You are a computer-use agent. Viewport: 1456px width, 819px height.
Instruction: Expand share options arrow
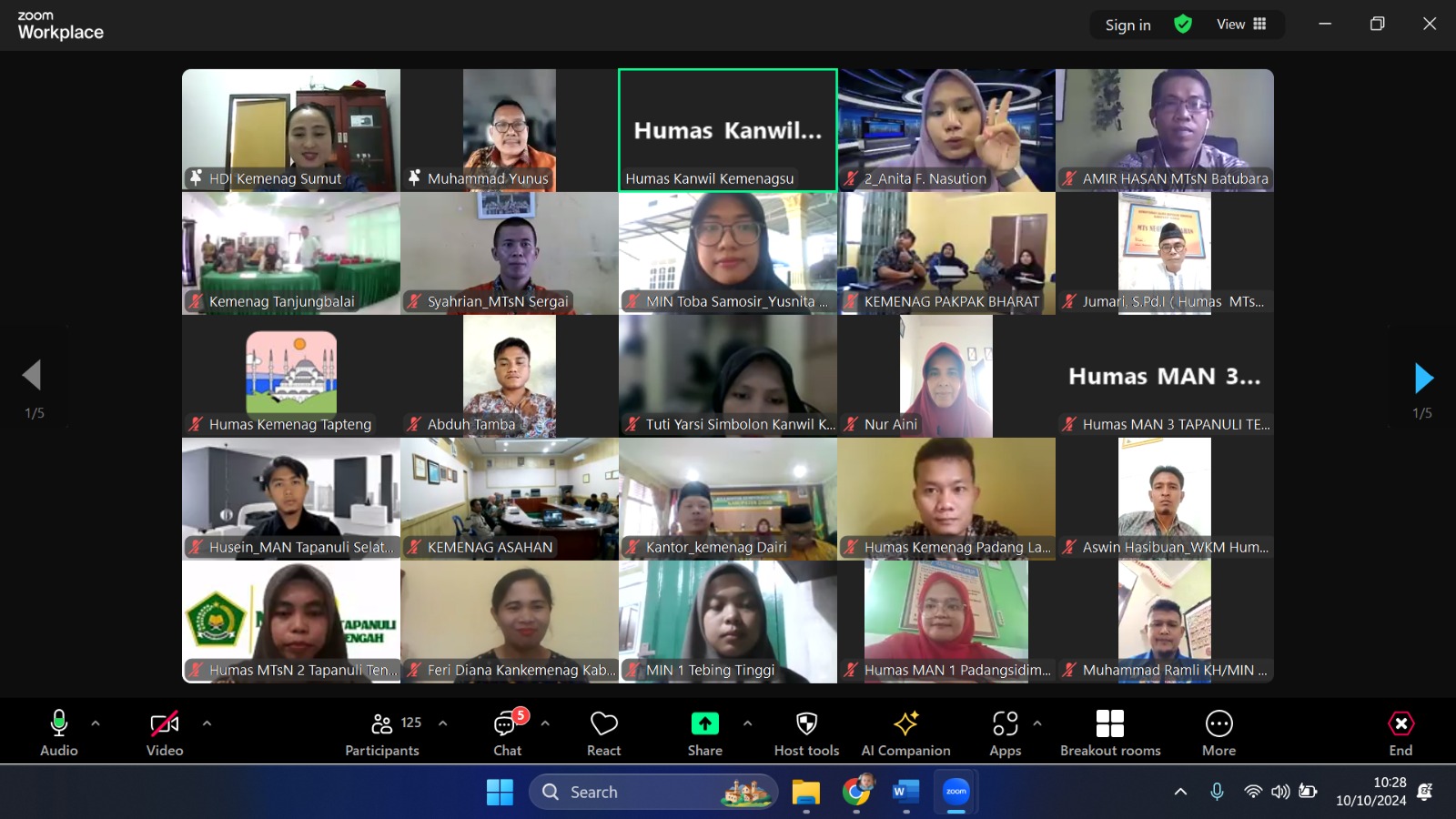click(747, 723)
